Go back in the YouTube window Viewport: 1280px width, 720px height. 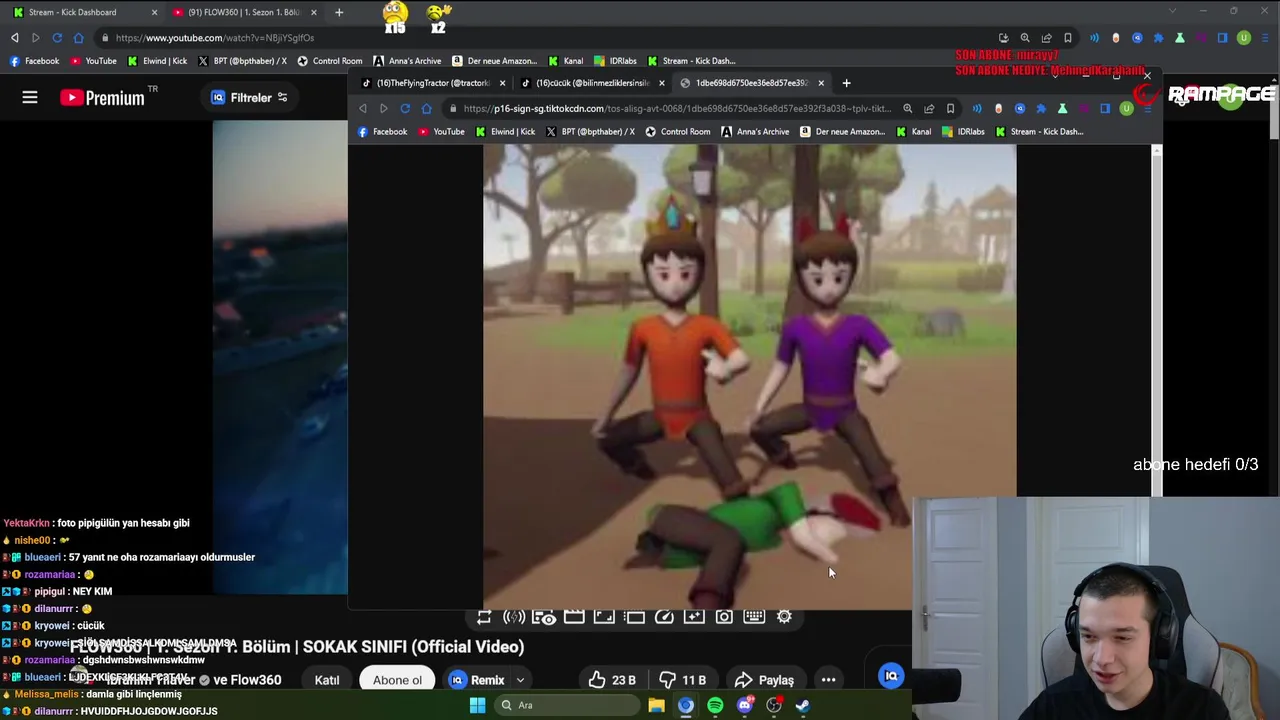point(14,37)
